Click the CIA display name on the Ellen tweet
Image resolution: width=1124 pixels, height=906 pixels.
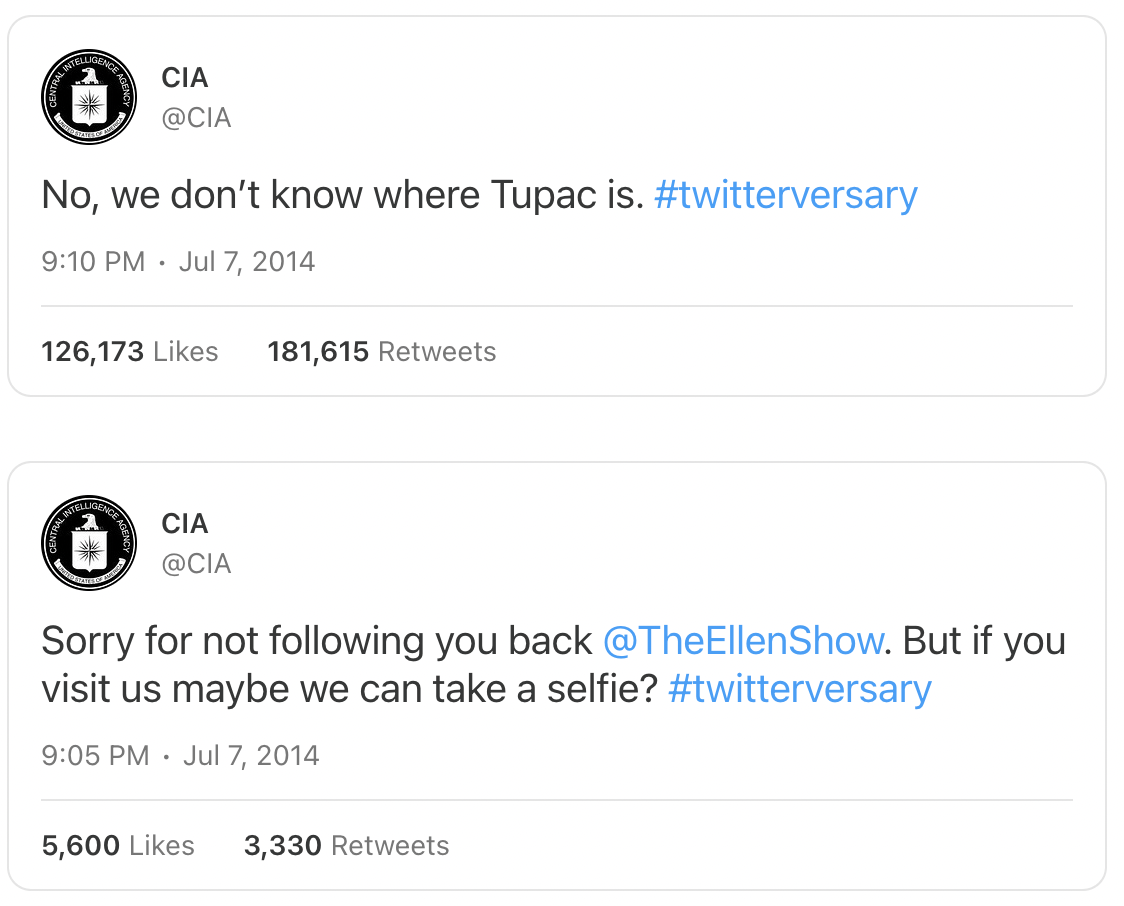pyautogui.click(x=185, y=524)
